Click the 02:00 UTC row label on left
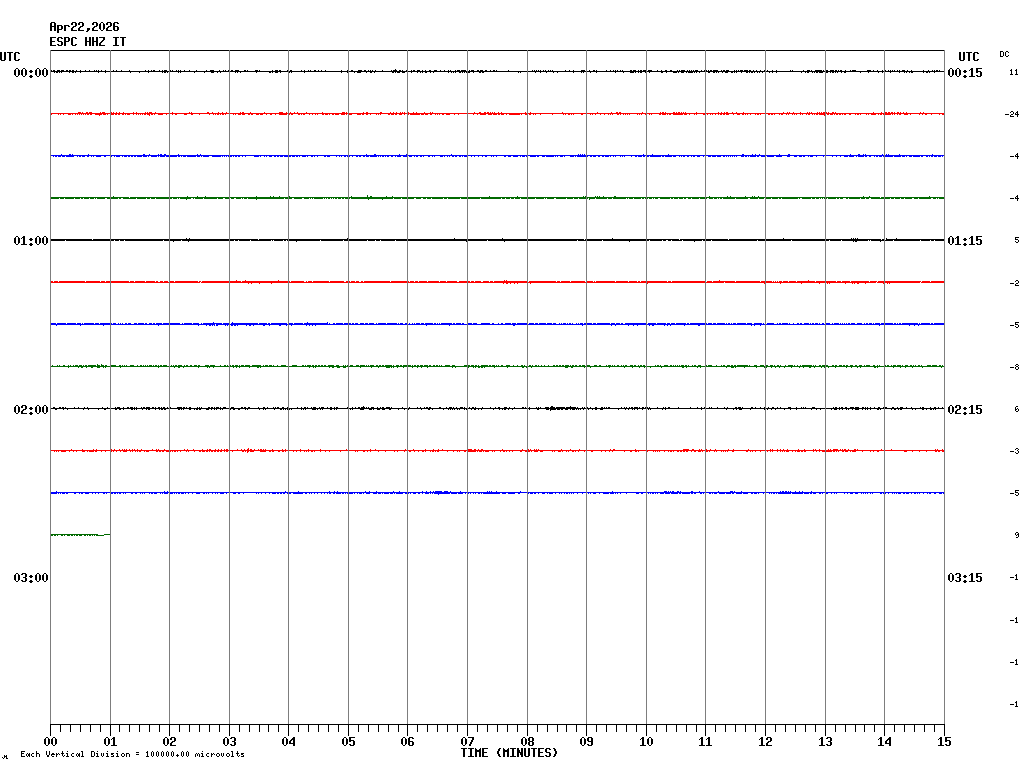 tap(31, 410)
